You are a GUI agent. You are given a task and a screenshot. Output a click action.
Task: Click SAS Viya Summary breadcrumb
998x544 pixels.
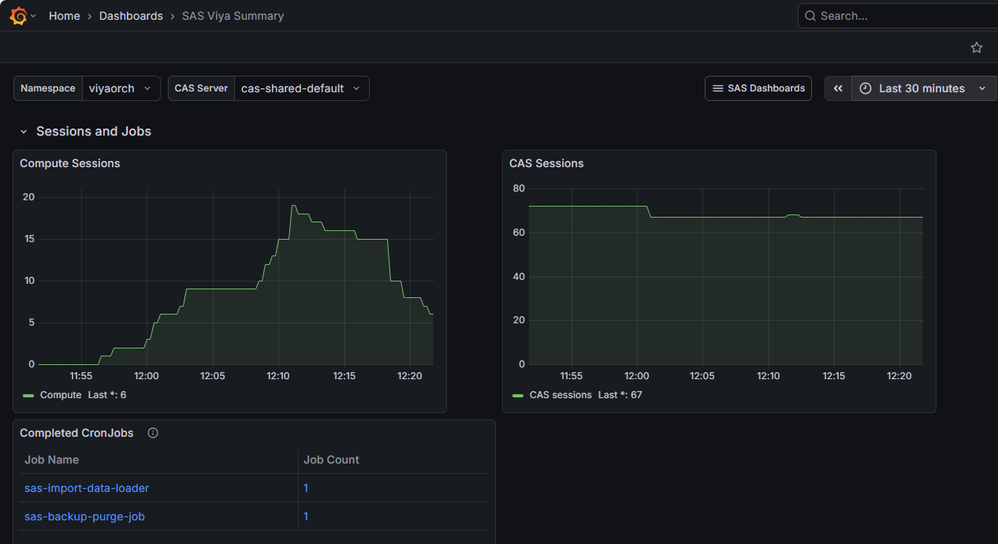233,16
